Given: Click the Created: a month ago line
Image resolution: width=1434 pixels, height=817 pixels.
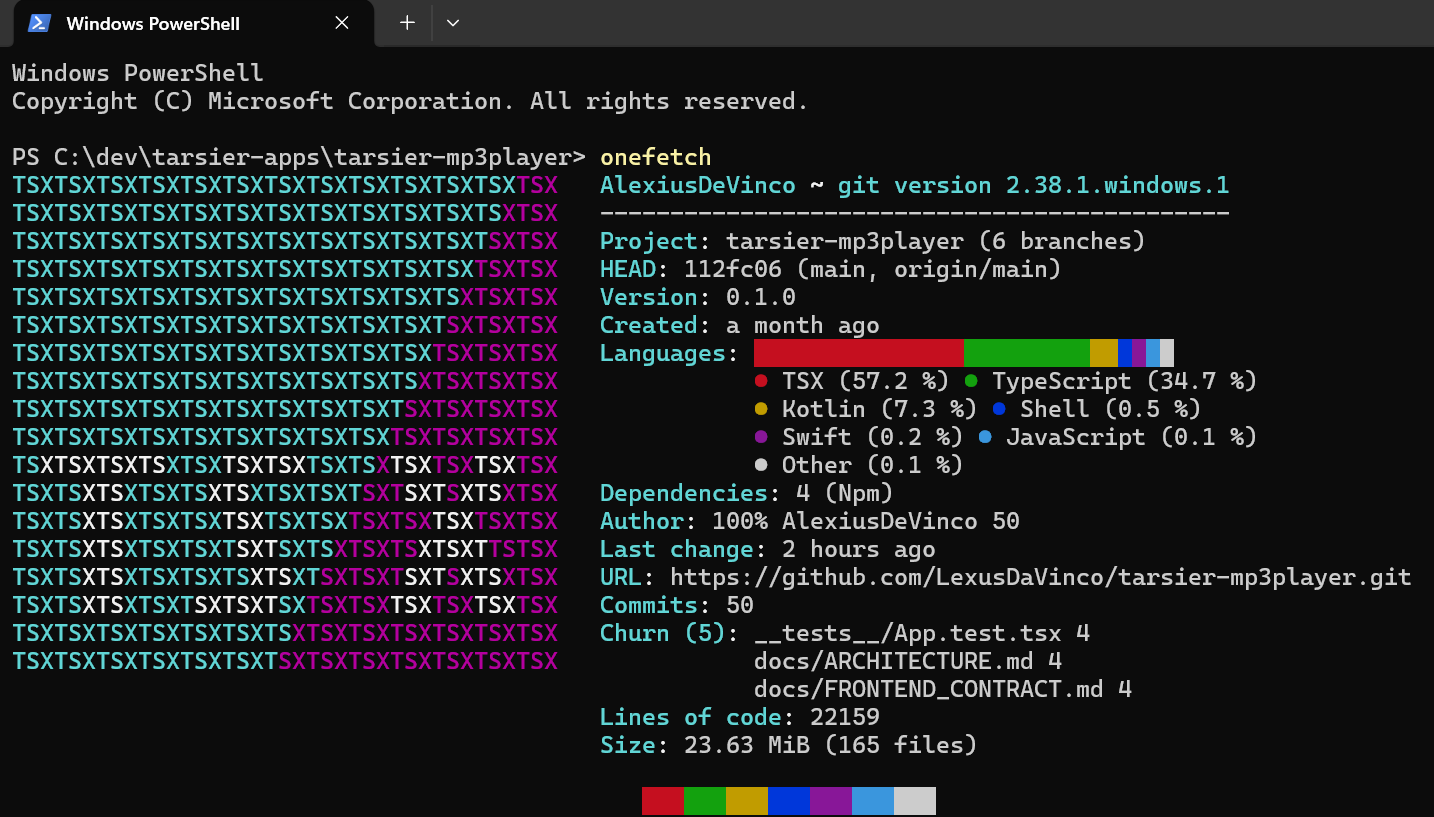Looking at the screenshot, I should (740, 325).
